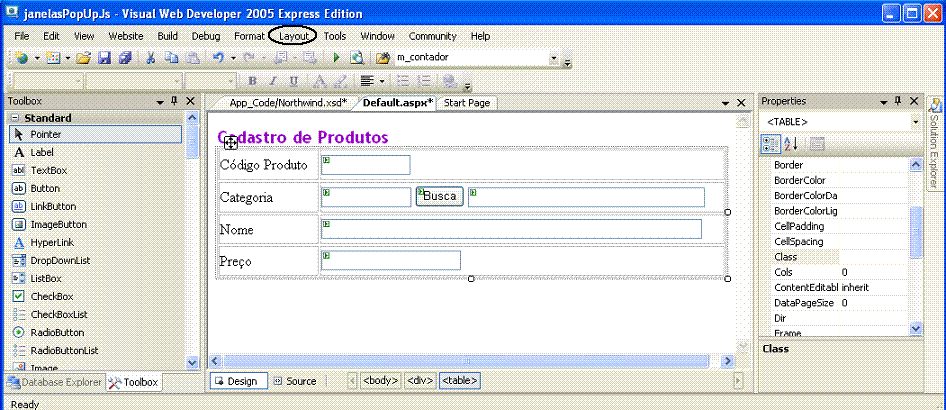This screenshot has height=410, width=946.
Task: Click the Find in Files folder icon
Action: point(382,58)
